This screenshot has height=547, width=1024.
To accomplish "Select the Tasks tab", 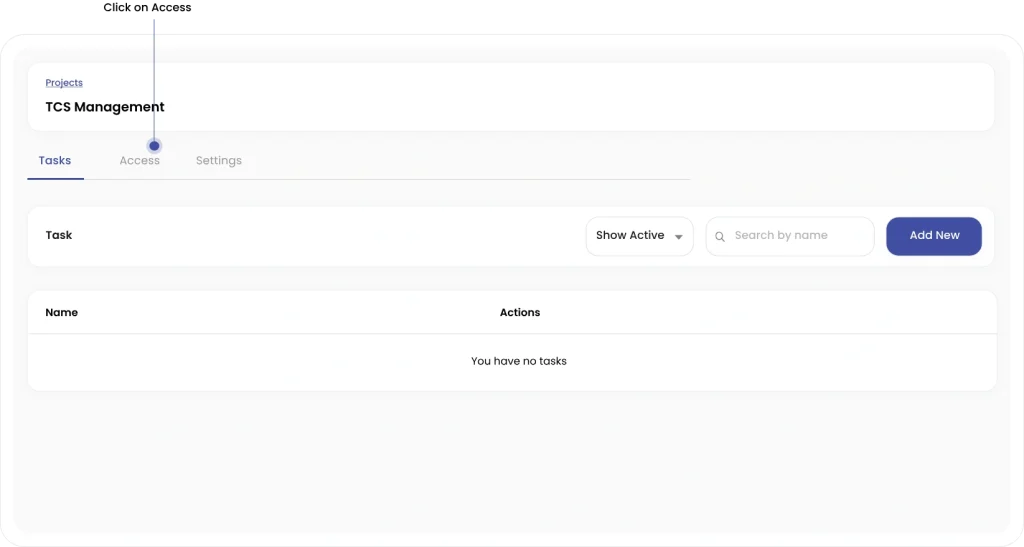I will (x=55, y=161).
